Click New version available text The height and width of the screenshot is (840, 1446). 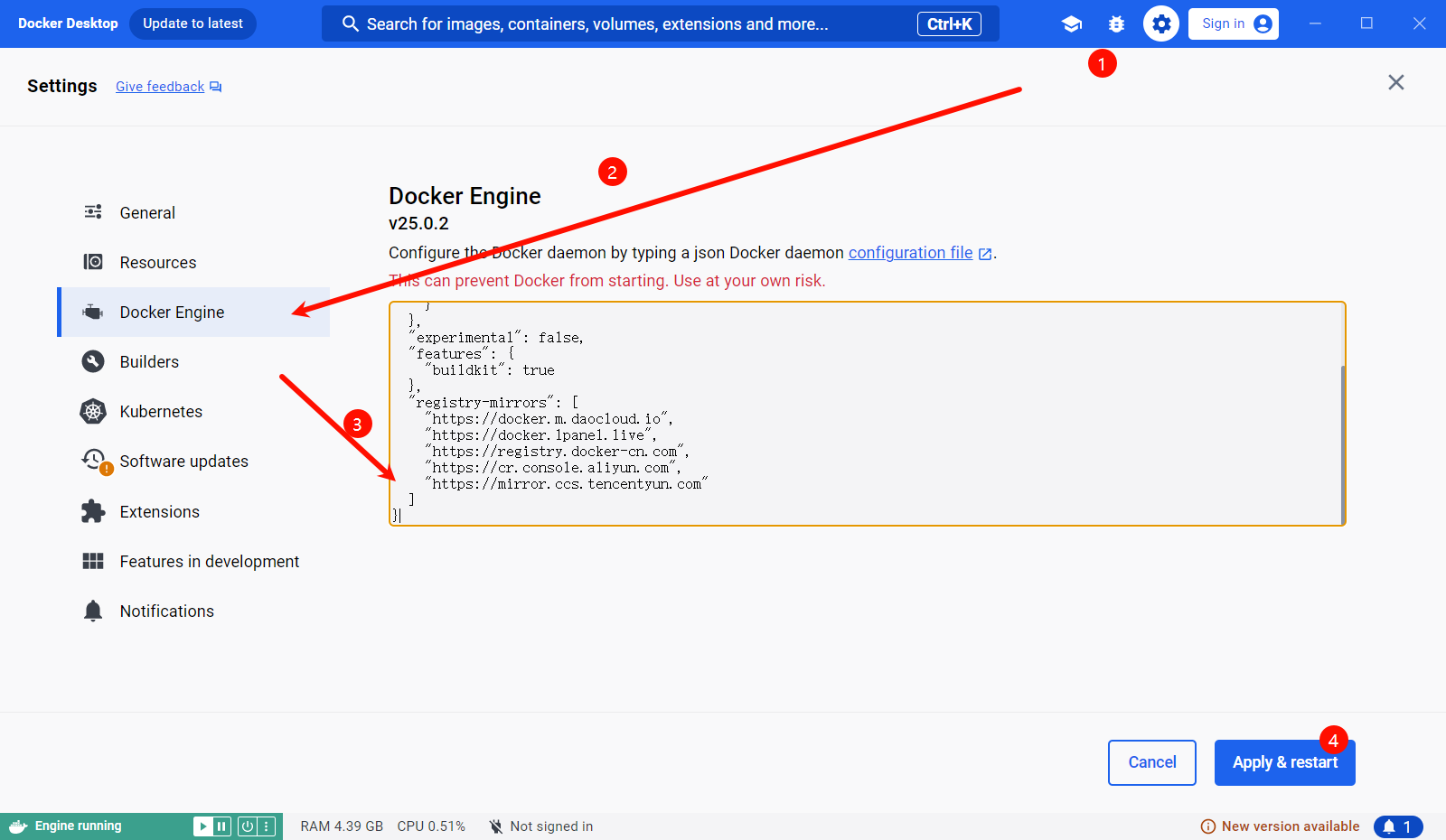pos(1291,826)
